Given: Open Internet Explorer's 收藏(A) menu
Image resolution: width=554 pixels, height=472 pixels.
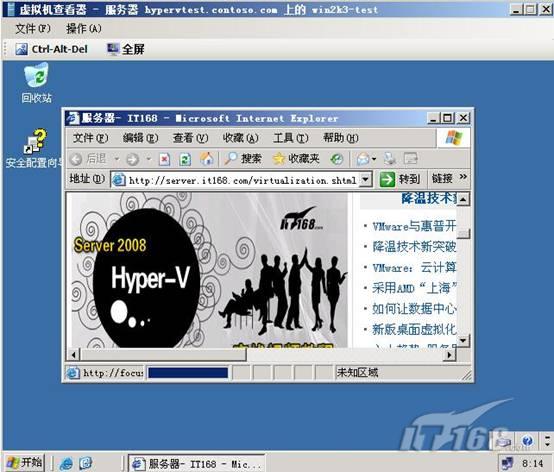Looking at the screenshot, I should pyautogui.click(x=240, y=138).
